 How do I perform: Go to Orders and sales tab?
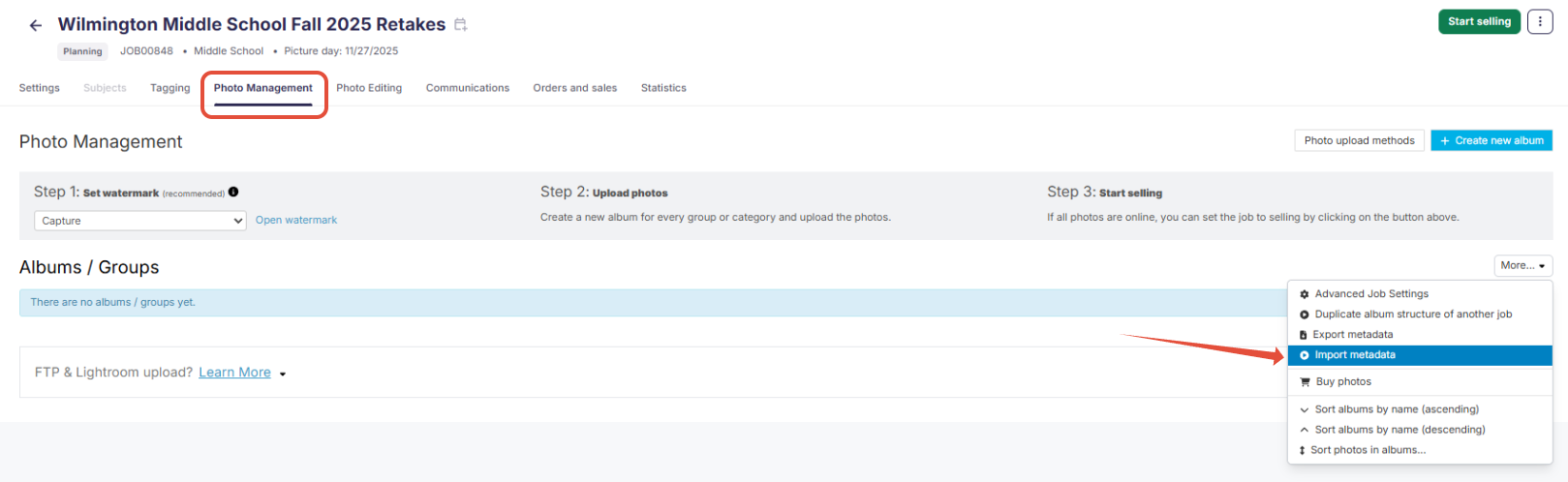[x=575, y=88]
